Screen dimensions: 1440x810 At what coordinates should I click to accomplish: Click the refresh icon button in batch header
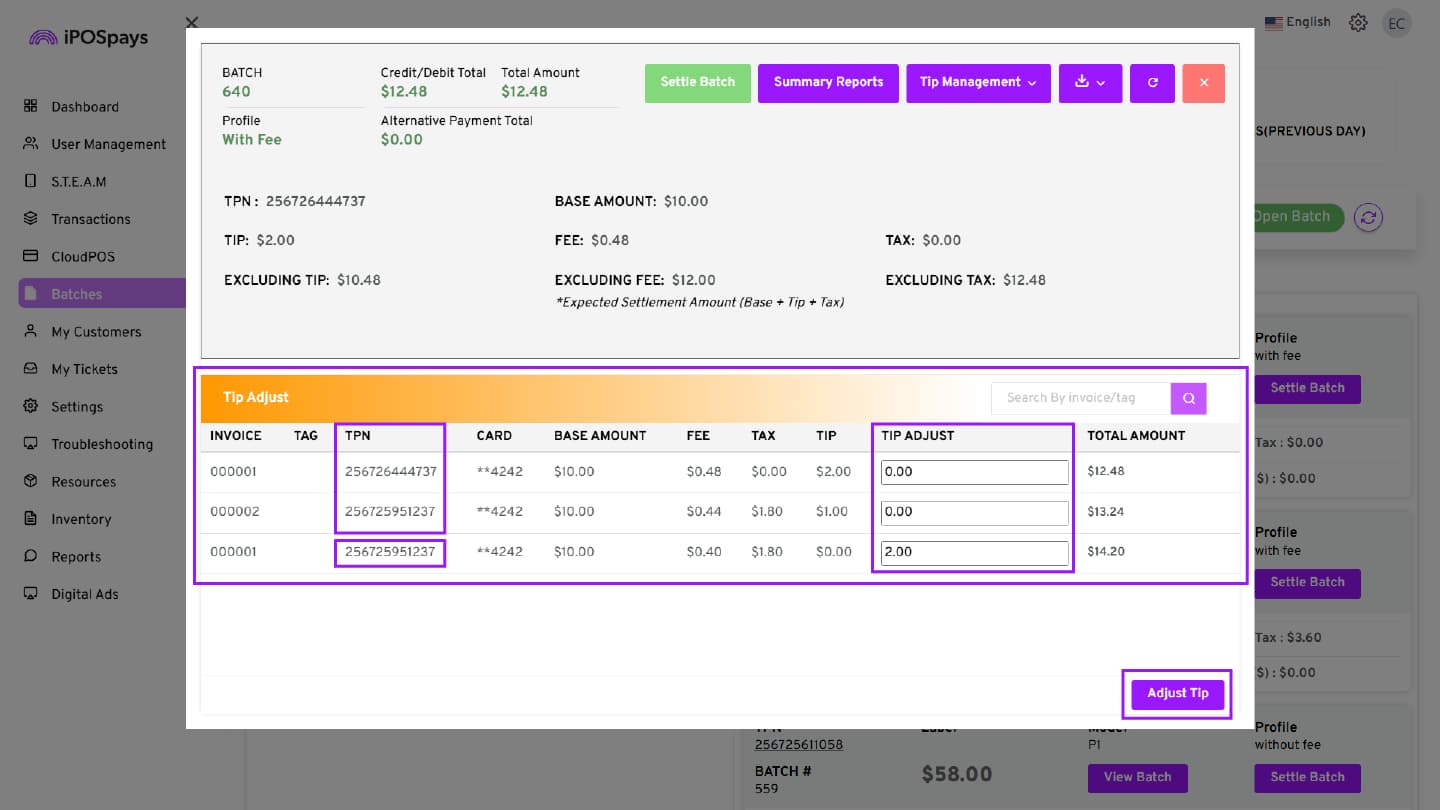[1152, 83]
